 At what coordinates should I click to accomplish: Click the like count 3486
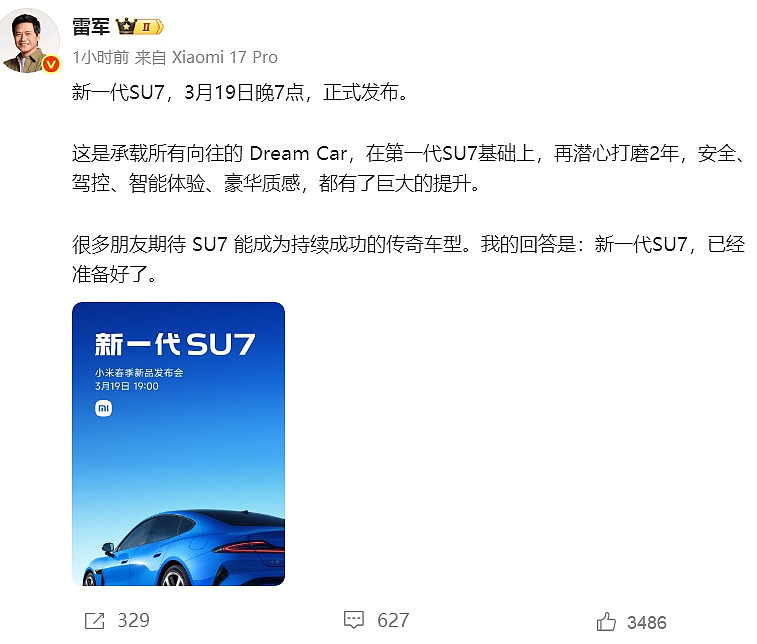tap(647, 623)
